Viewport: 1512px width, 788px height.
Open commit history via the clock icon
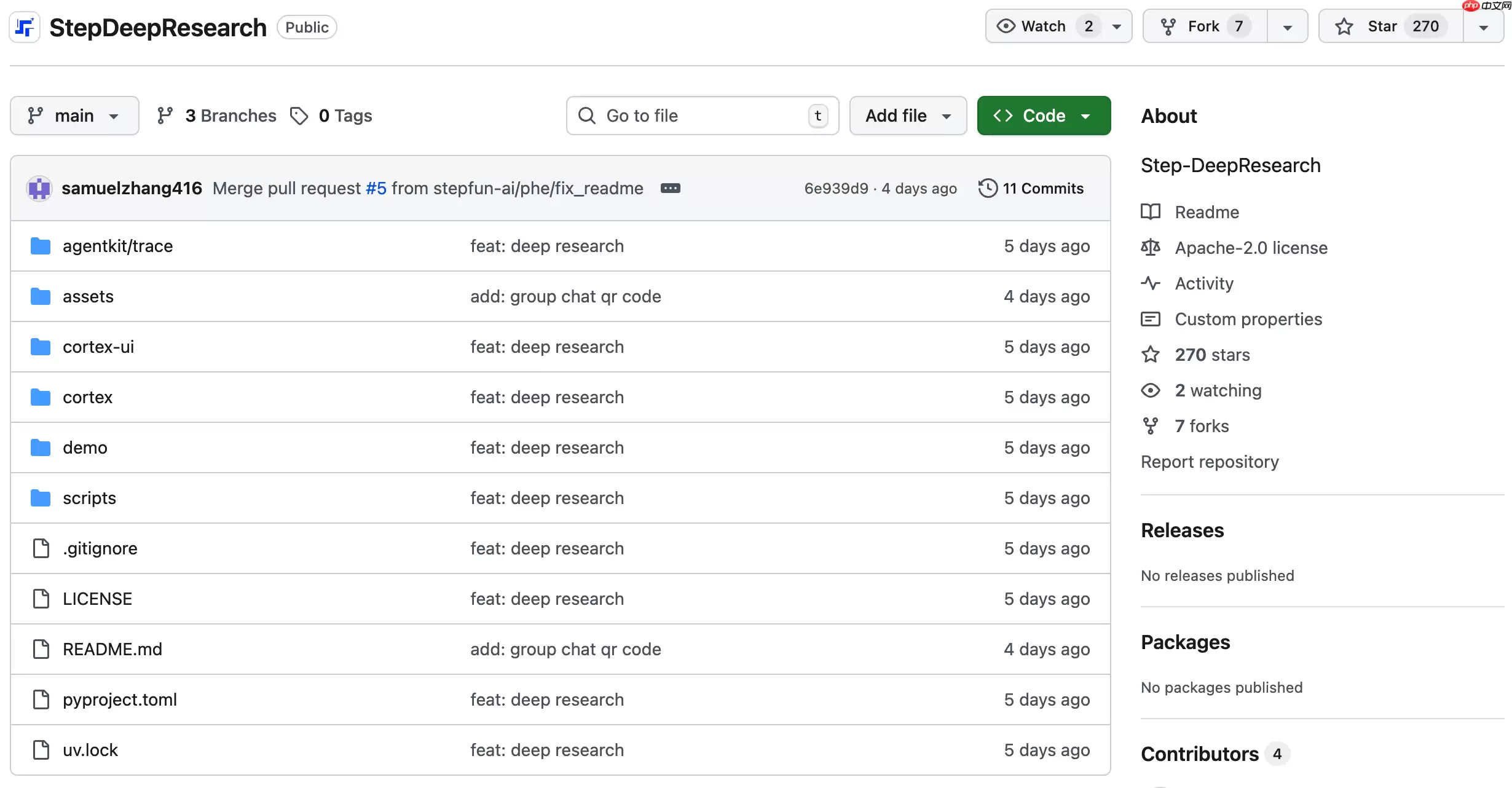click(988, 188)
